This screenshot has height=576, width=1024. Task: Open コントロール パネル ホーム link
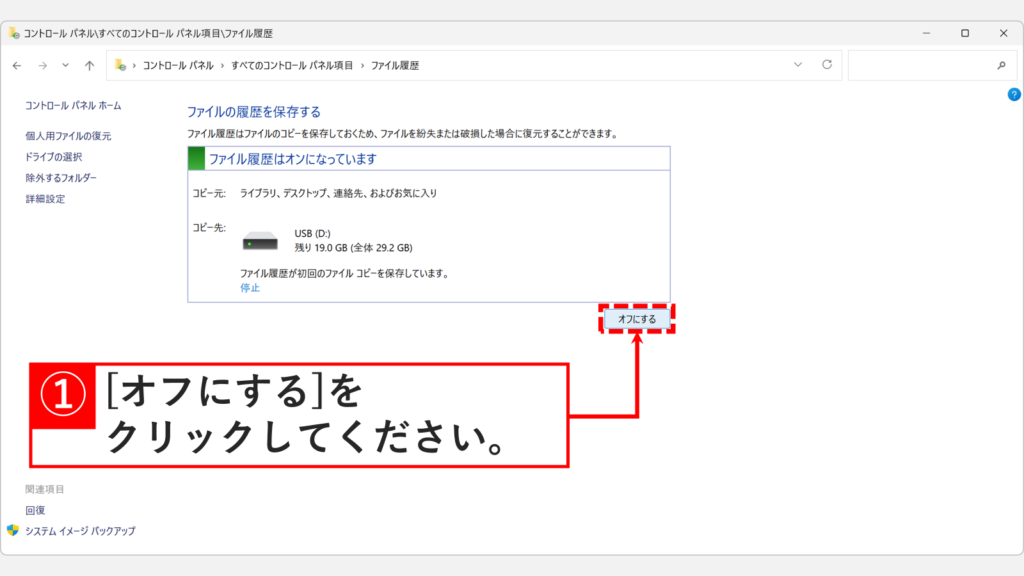pos(73,105)
